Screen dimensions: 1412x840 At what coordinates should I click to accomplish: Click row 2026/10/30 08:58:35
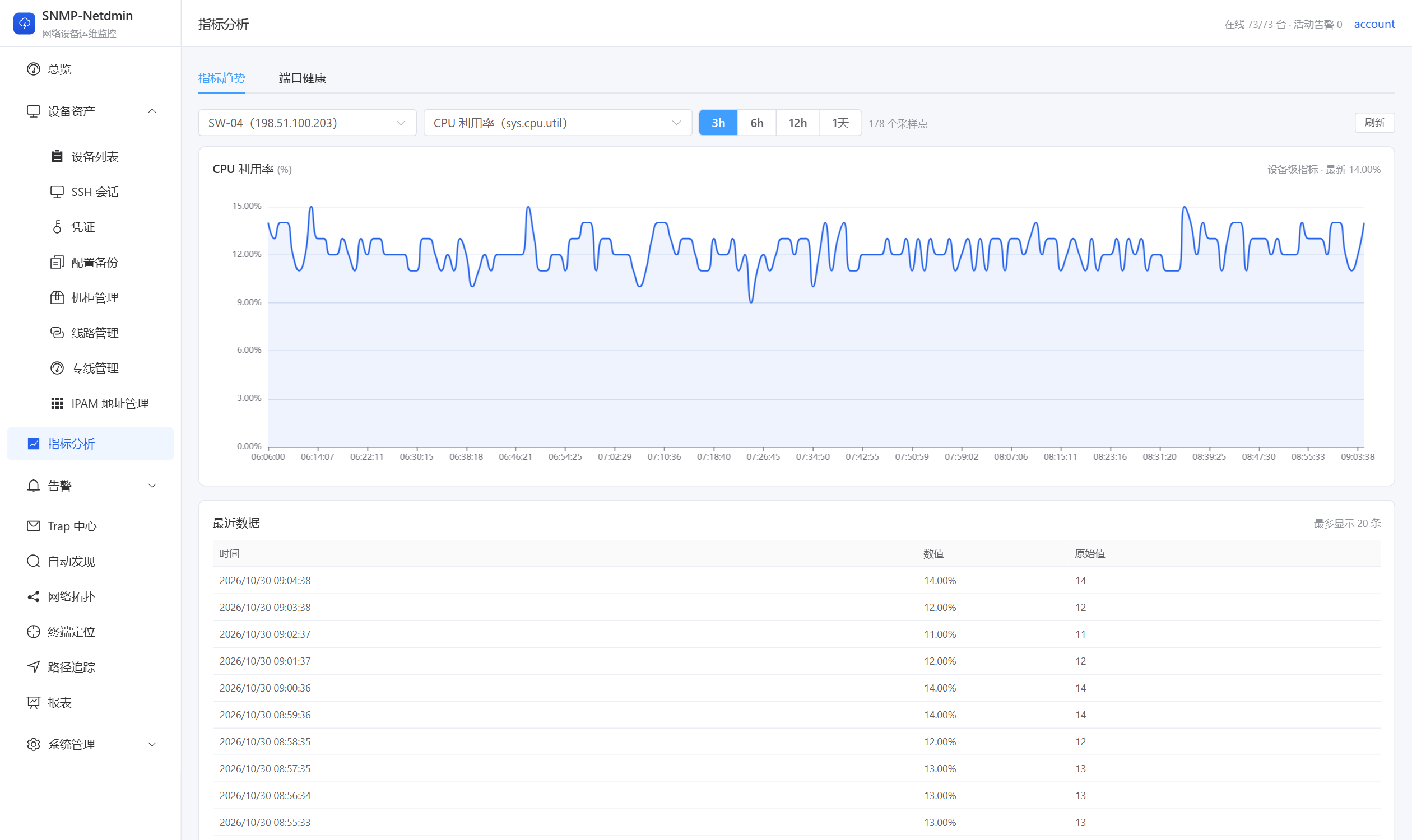796,742
